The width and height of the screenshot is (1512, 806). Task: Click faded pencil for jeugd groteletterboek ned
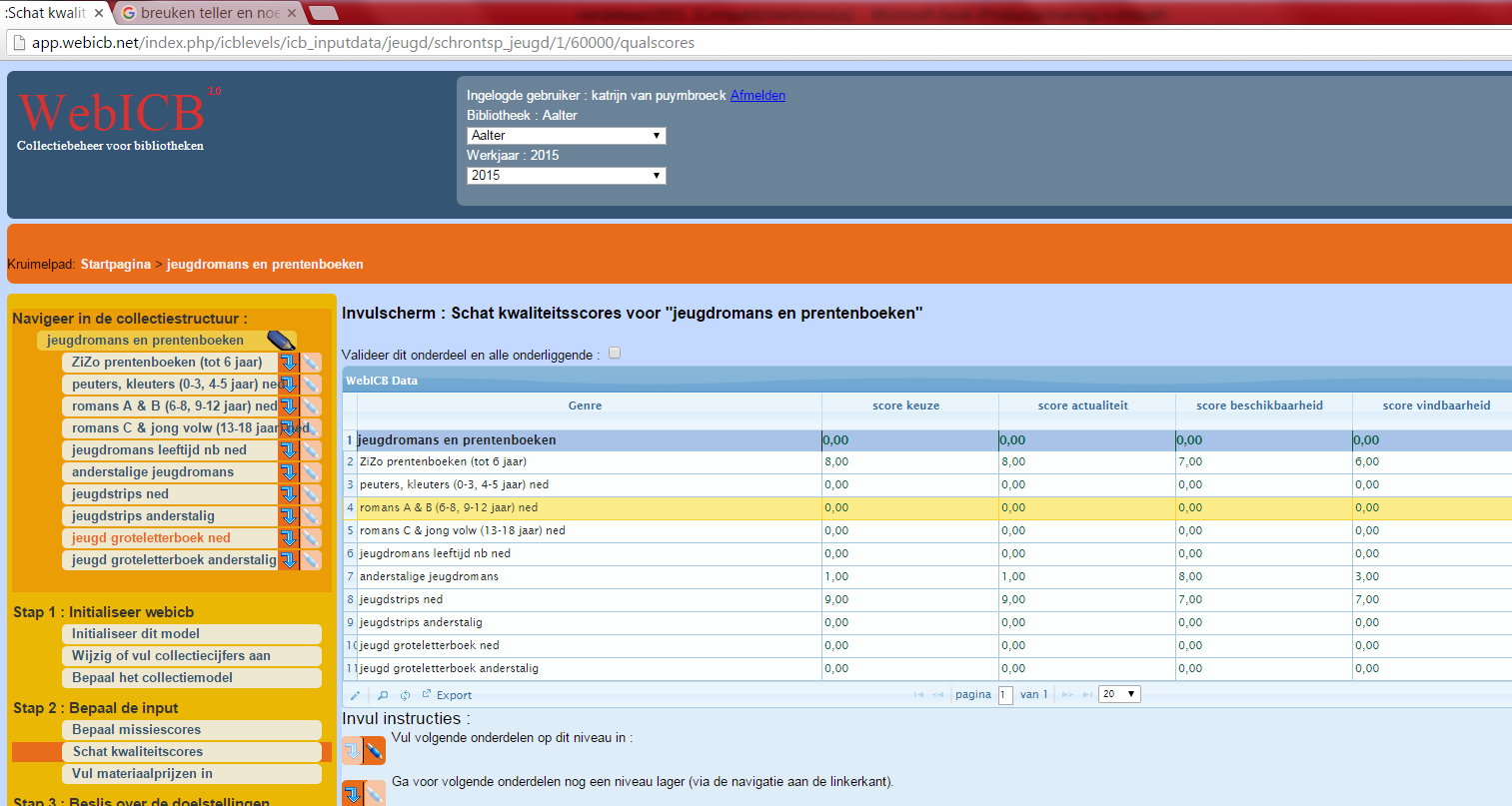(311, 538)
